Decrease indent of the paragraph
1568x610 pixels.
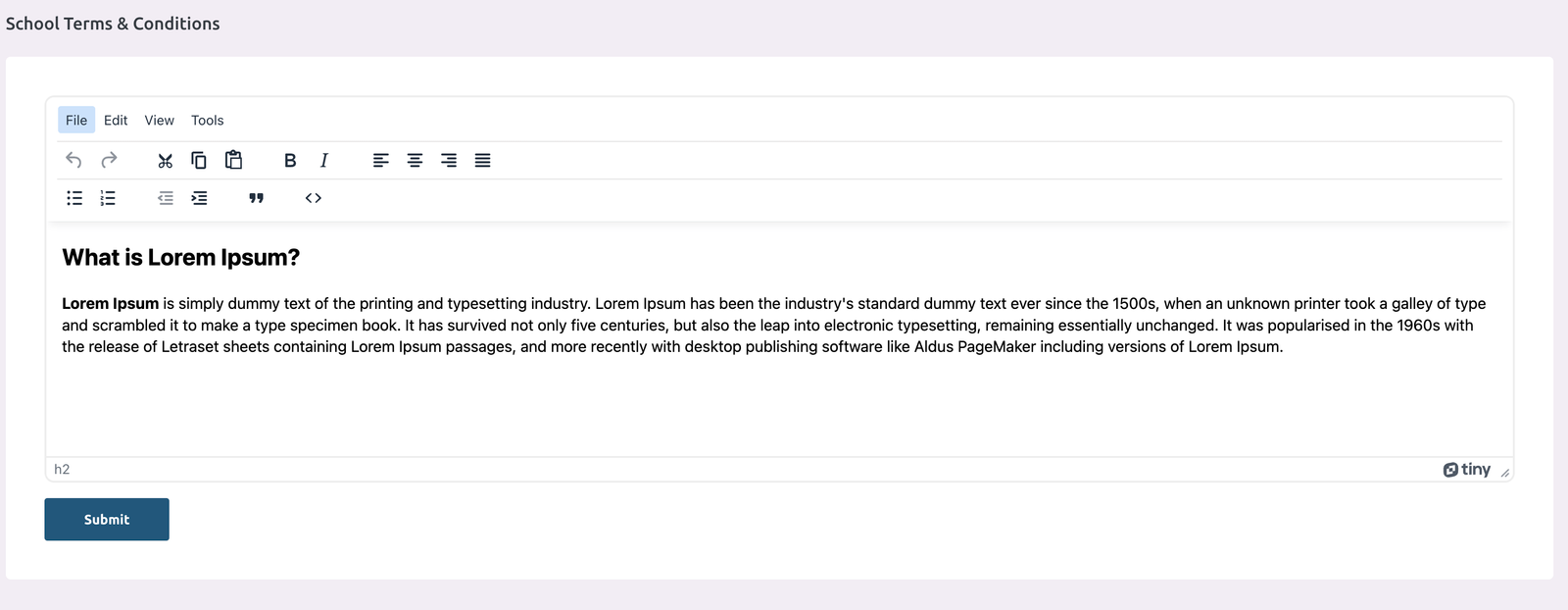coord(166,198)
